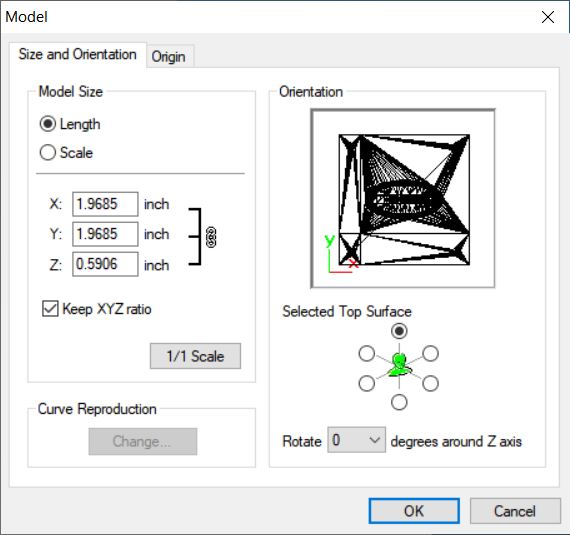Click the 1/1 Scale button
Screen dimensions: 570x535
click(x=195, y=356)
